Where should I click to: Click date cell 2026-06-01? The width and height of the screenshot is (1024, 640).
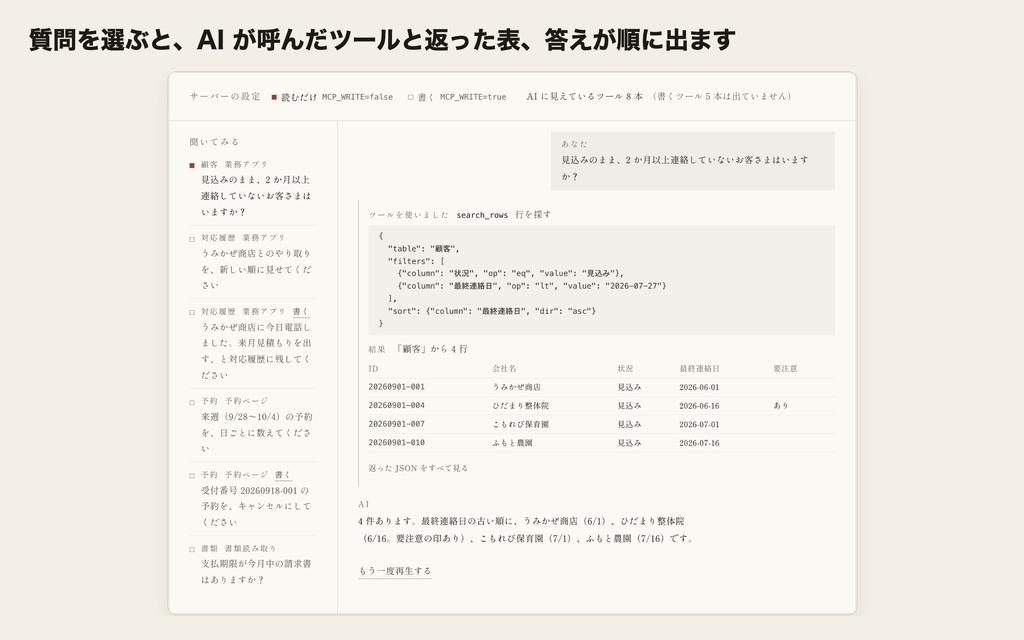click(x=699, y=387)
